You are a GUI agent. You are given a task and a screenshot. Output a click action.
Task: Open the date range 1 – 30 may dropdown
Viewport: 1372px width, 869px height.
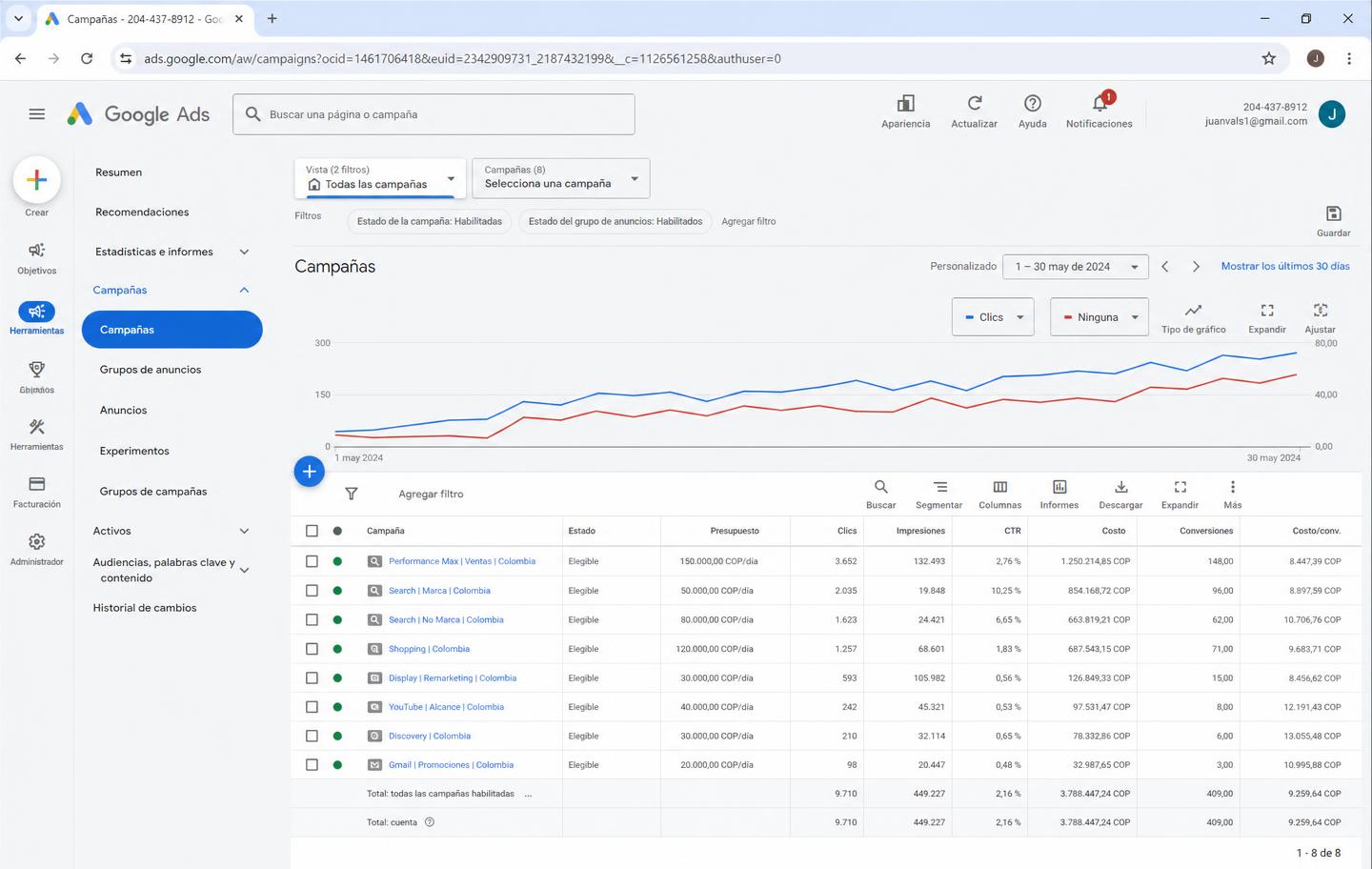[1076, 267]
